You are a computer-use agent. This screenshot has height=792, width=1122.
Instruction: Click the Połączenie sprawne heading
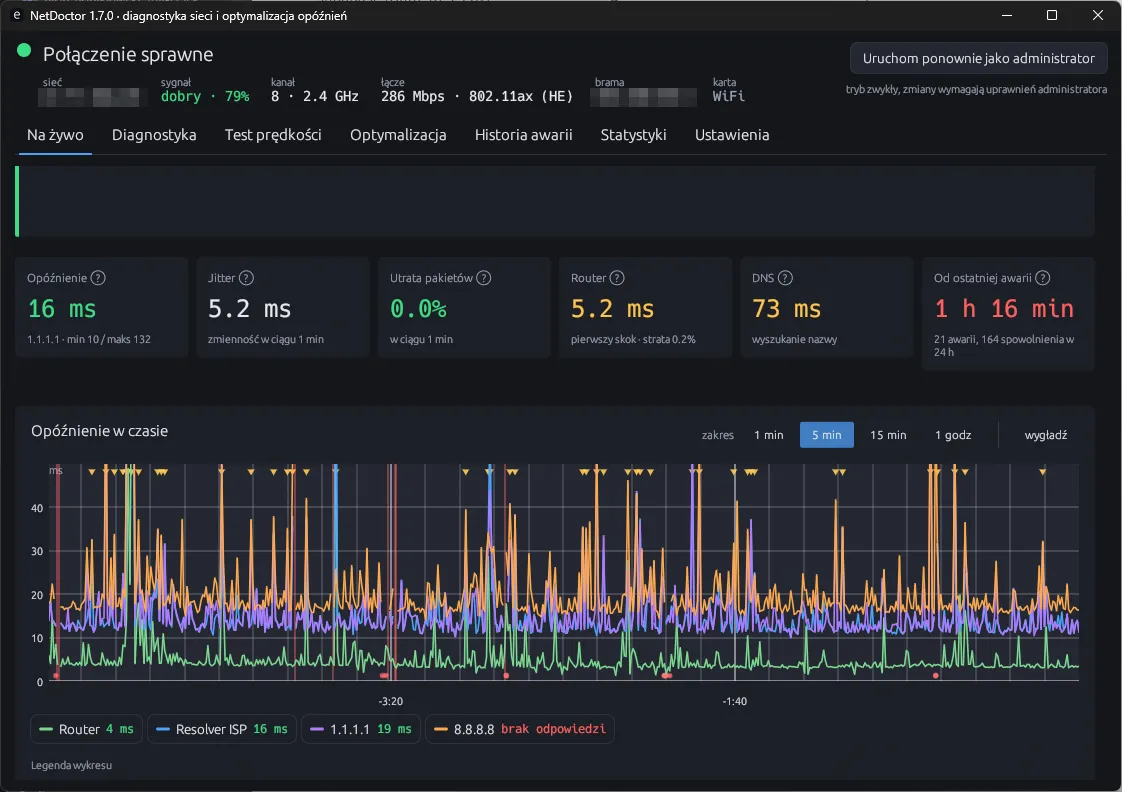pos(128,54)
